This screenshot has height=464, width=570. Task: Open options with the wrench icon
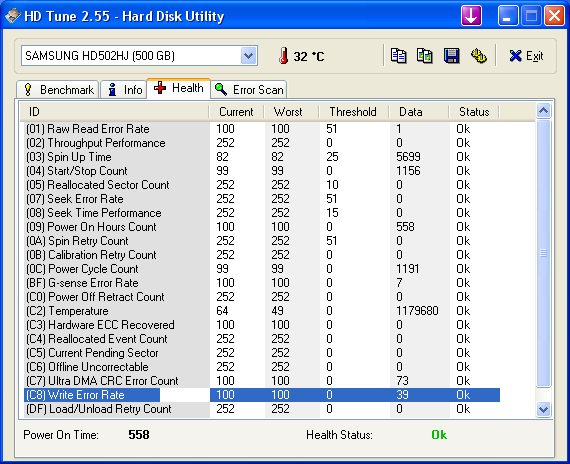(x=479, y=56)
